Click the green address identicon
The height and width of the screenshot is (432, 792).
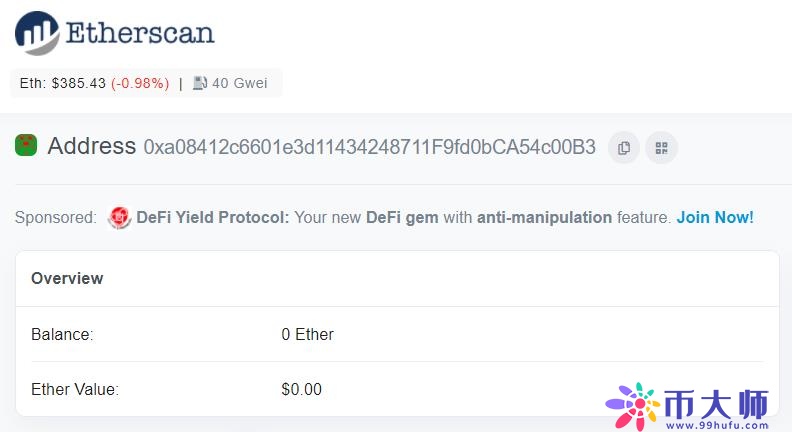tap(26, 145)
